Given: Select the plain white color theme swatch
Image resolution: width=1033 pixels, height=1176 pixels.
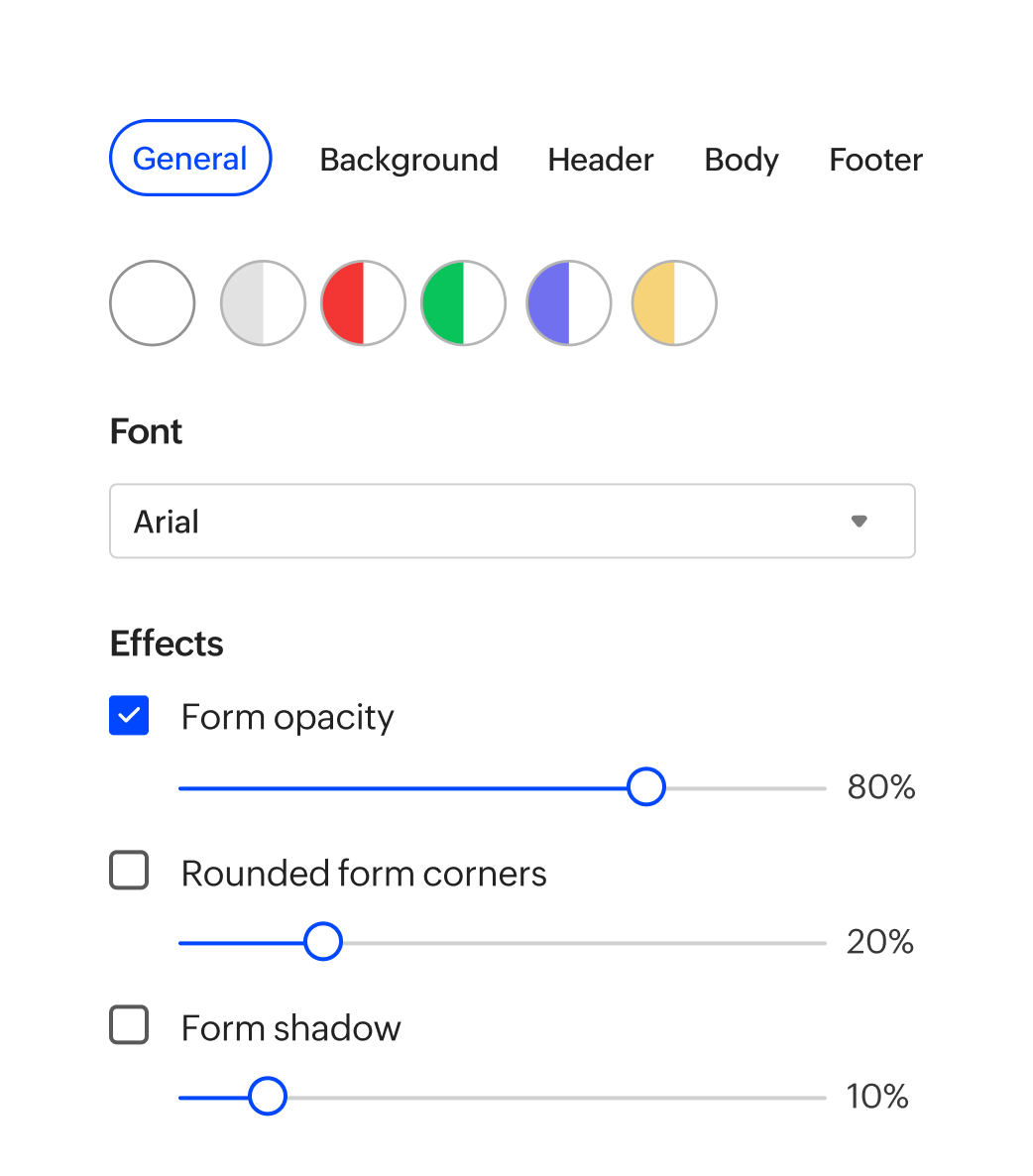Looking at the screenshot, I should point(152,303).
